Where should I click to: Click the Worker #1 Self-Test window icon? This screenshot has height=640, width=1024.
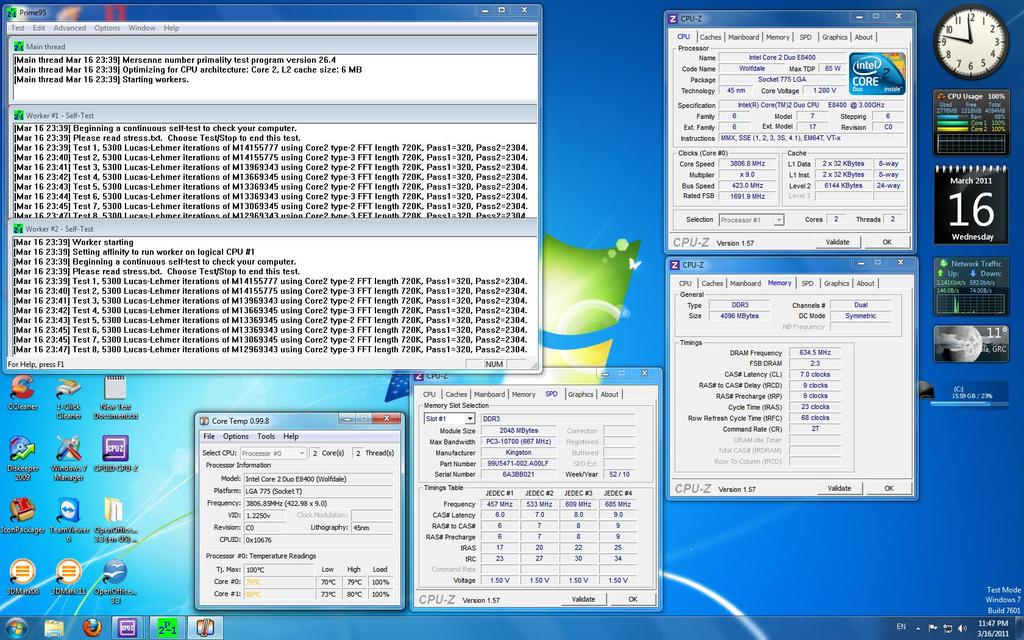pos(18,116)
